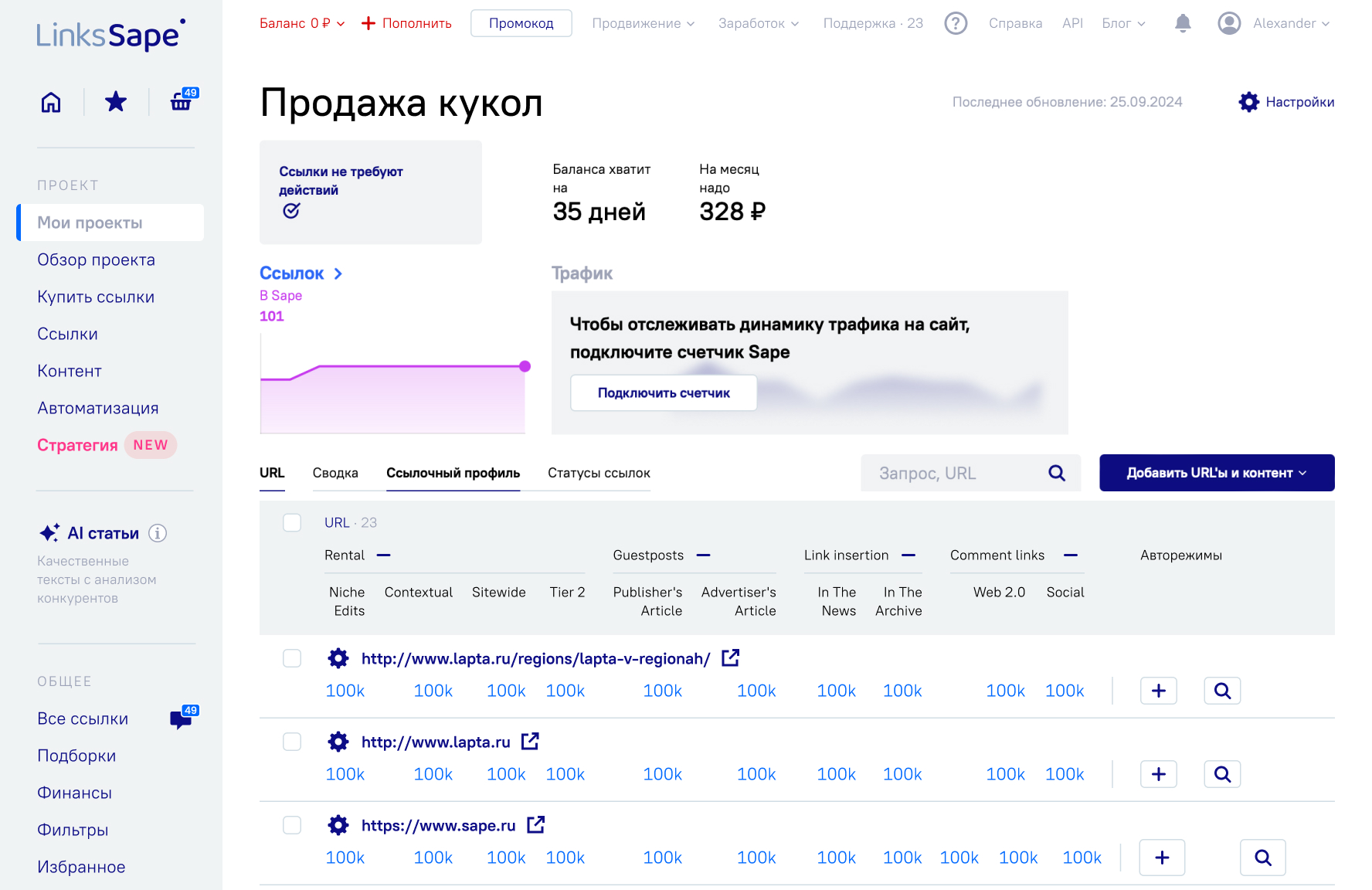Expand the Ссылок section chevron

coord(338,273)
